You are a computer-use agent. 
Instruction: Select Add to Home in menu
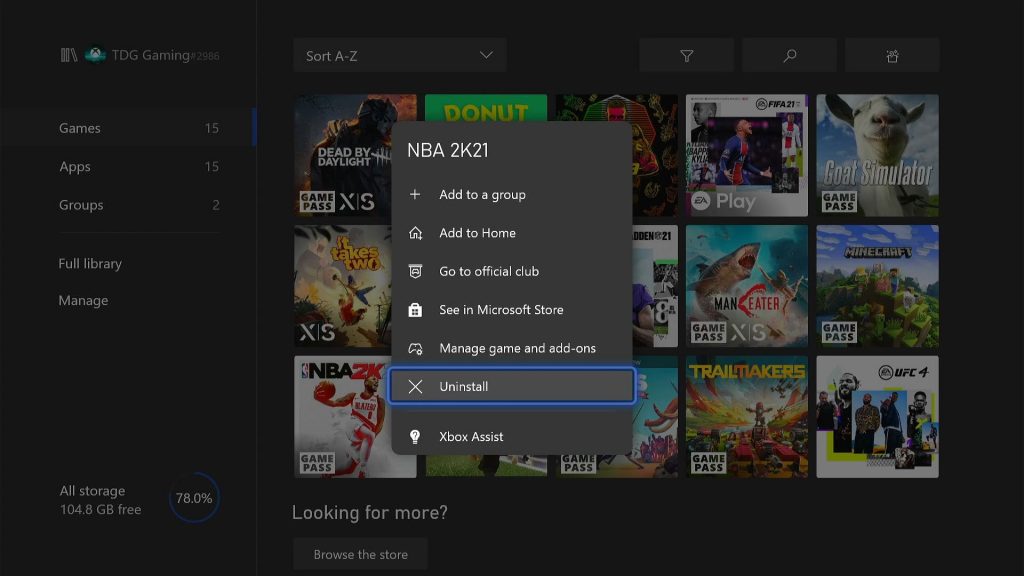(x=512, y=233)
